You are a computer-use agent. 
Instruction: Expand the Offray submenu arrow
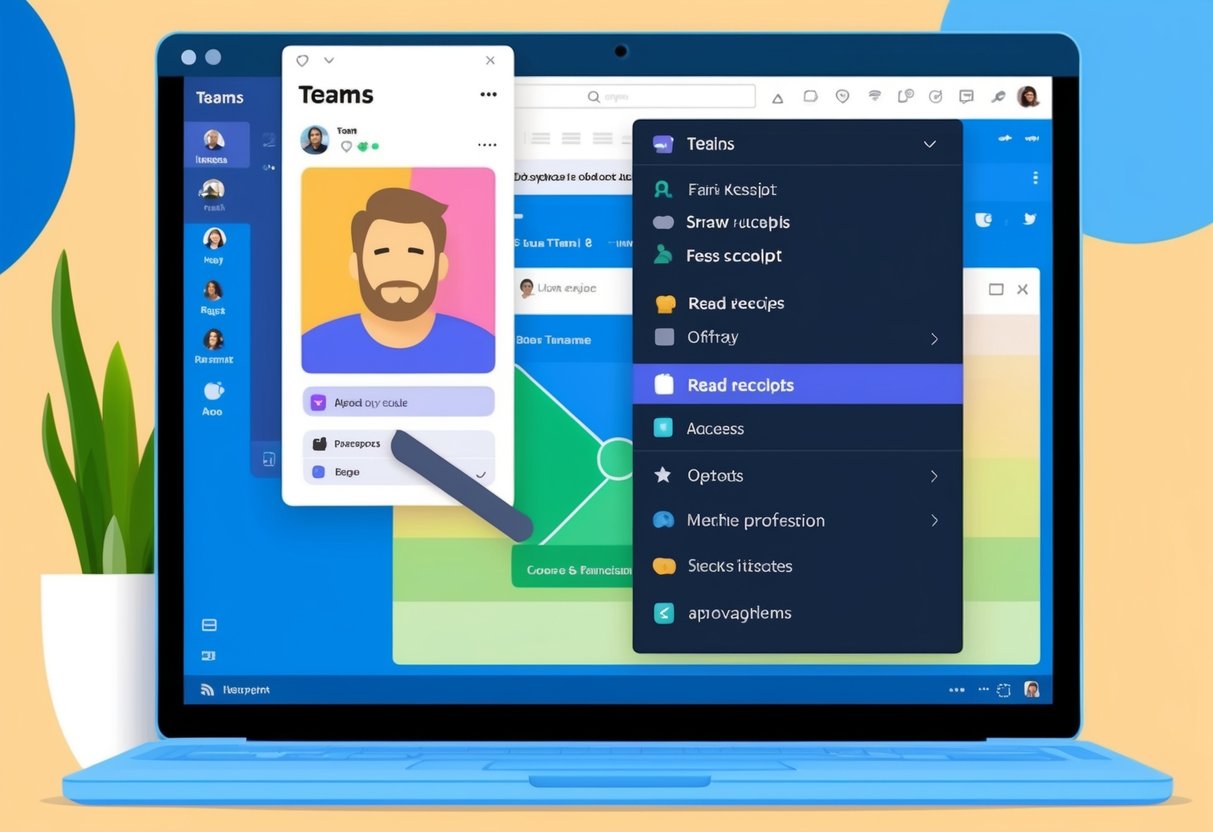933,337
